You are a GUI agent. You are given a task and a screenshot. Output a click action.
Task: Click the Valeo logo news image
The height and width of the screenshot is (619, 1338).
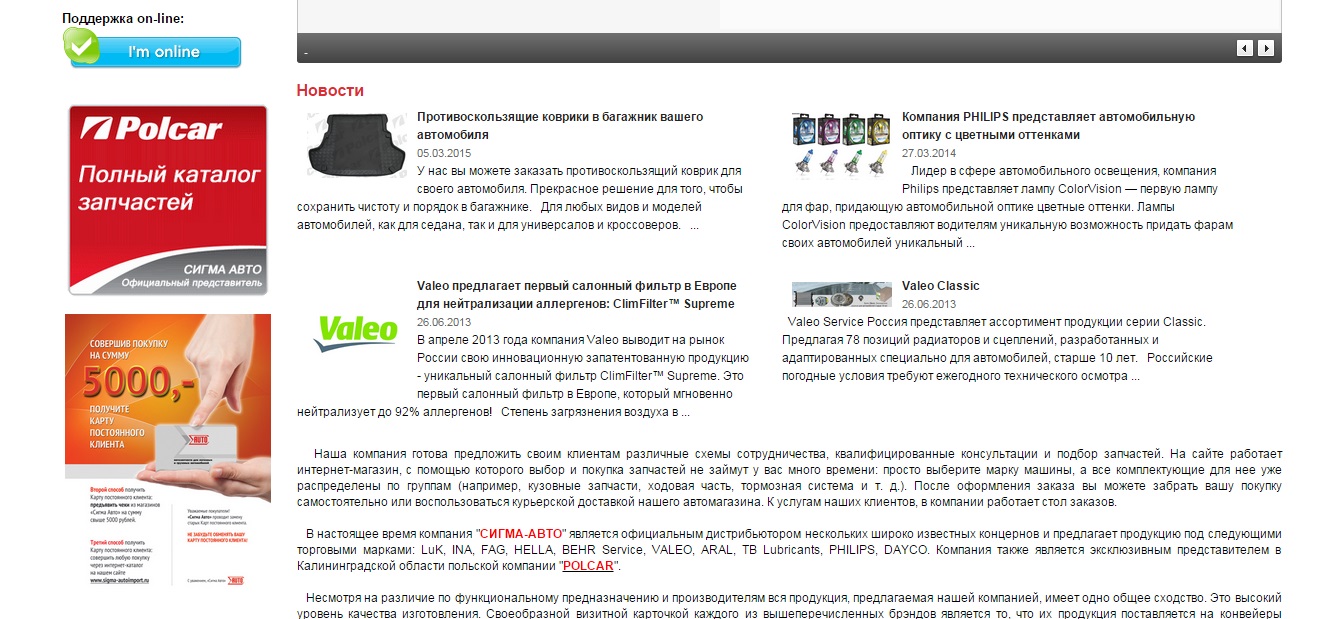tap(355, 333)
